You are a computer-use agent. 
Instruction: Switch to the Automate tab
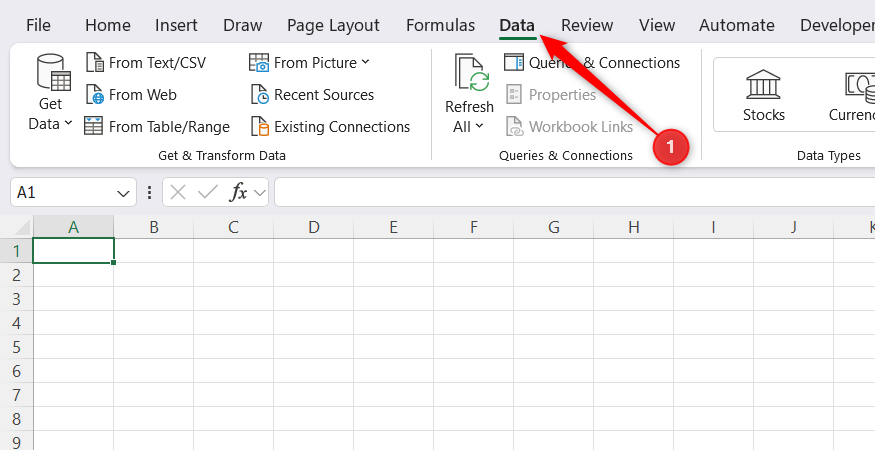(x=737, y=25)
